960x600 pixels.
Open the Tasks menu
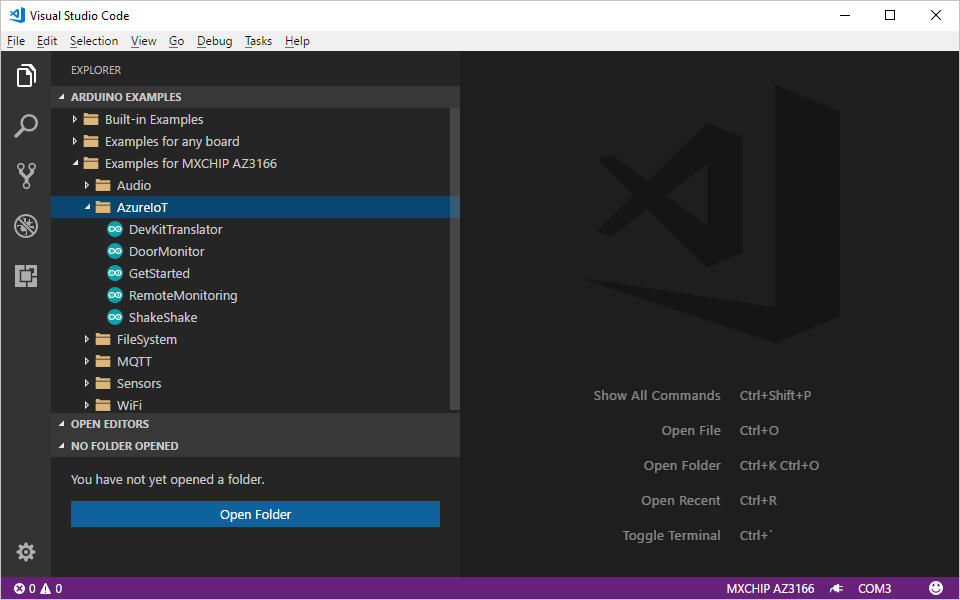pos(258,41)
